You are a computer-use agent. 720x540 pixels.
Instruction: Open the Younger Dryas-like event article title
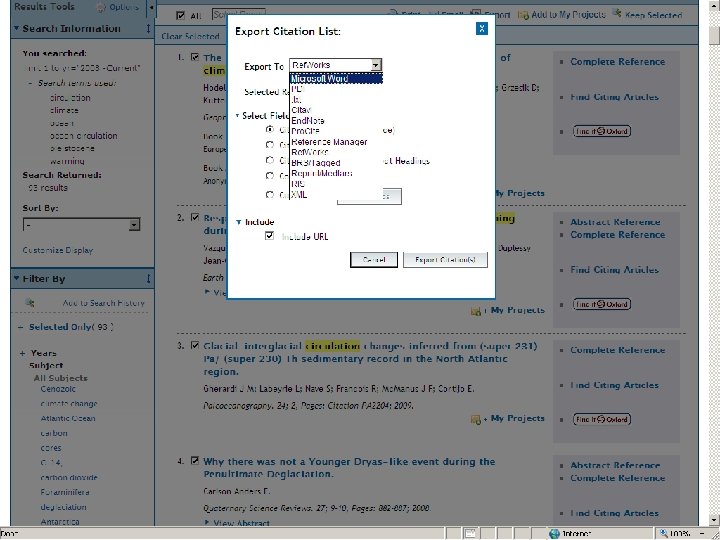click(349, 467)
